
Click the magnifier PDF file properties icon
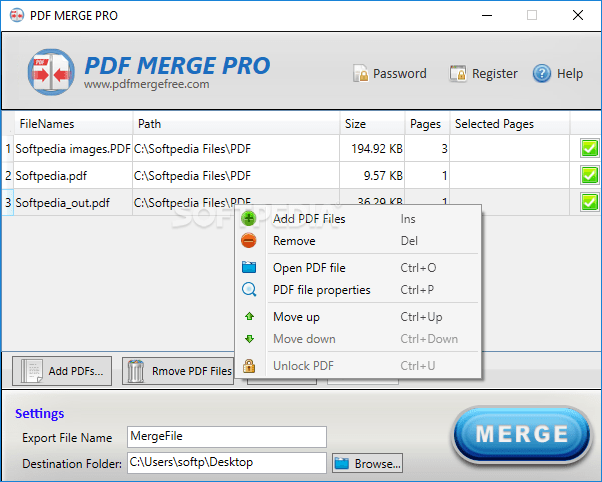(x=249, y=289)
